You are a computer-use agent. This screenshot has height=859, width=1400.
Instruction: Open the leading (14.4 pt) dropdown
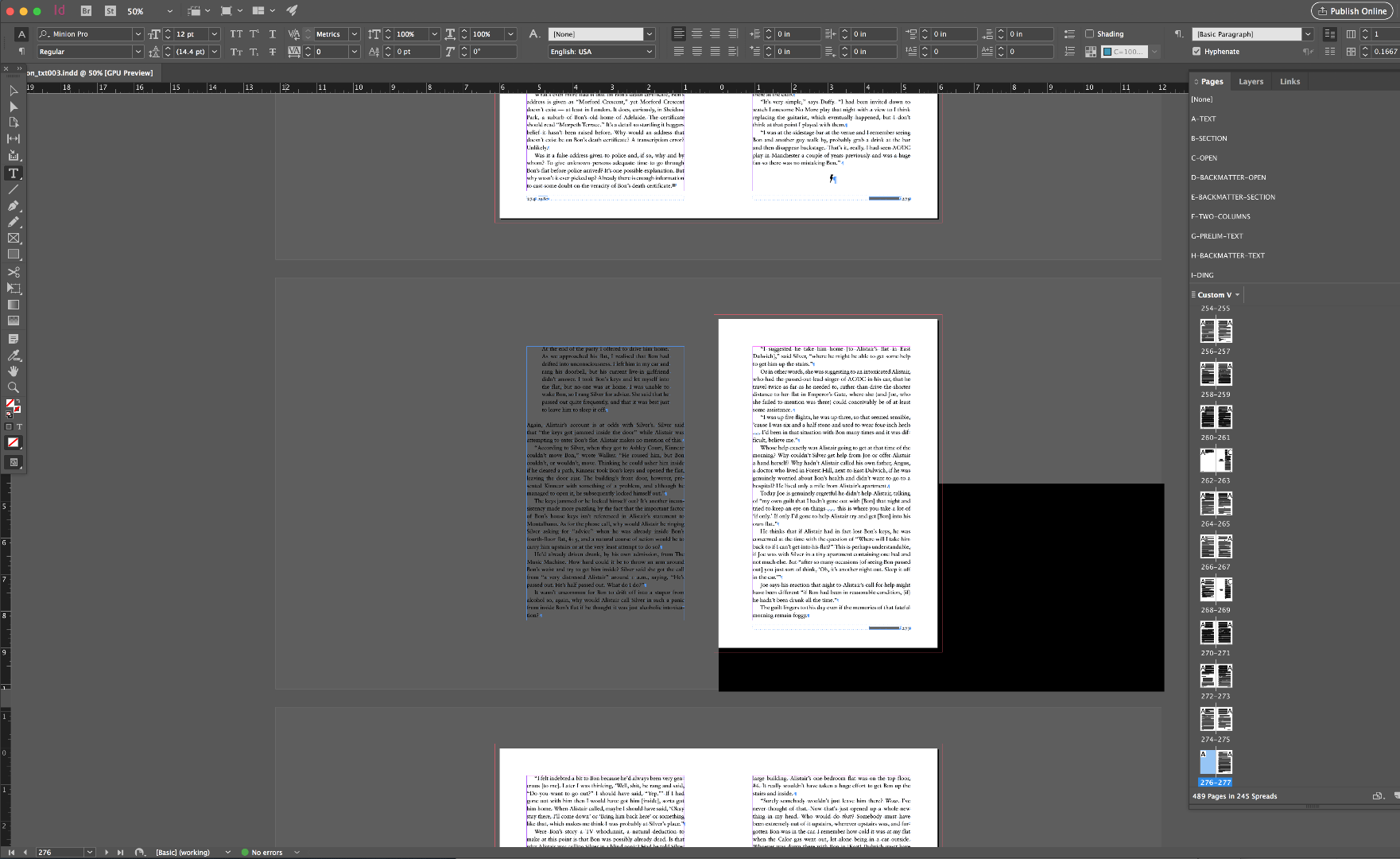(214, 52)
